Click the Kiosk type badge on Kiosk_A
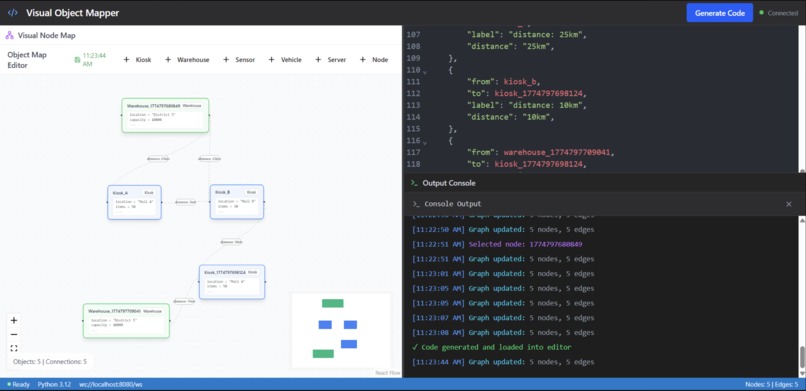The height and width of the screenshot is (391, 806). point(149,193)
